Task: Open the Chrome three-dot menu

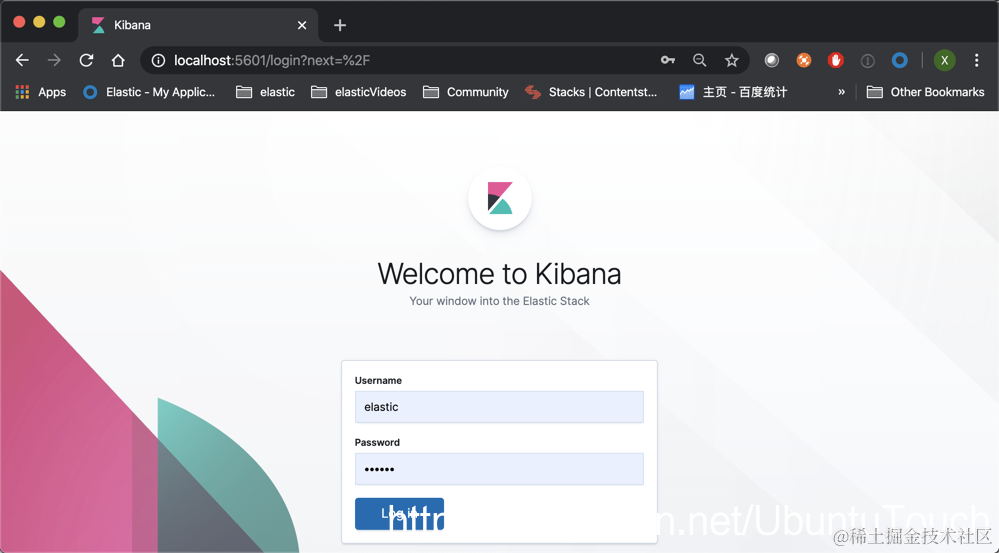Action: 976,61
